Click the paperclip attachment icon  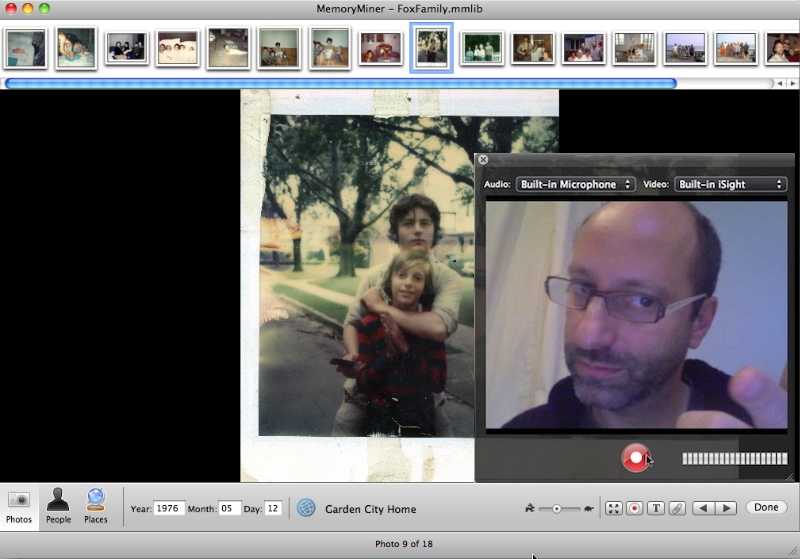tap(677, 508)
